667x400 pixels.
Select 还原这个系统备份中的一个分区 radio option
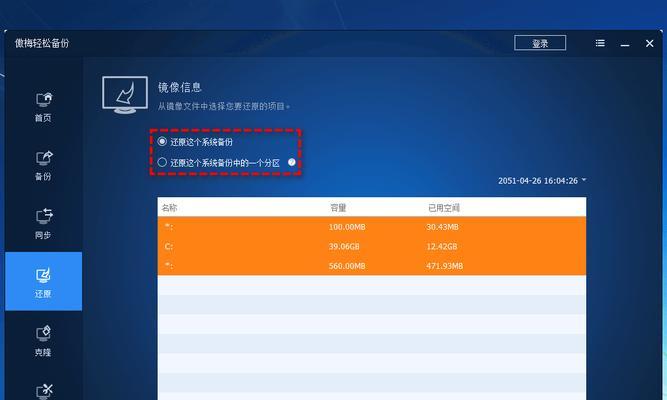point(219,163)
